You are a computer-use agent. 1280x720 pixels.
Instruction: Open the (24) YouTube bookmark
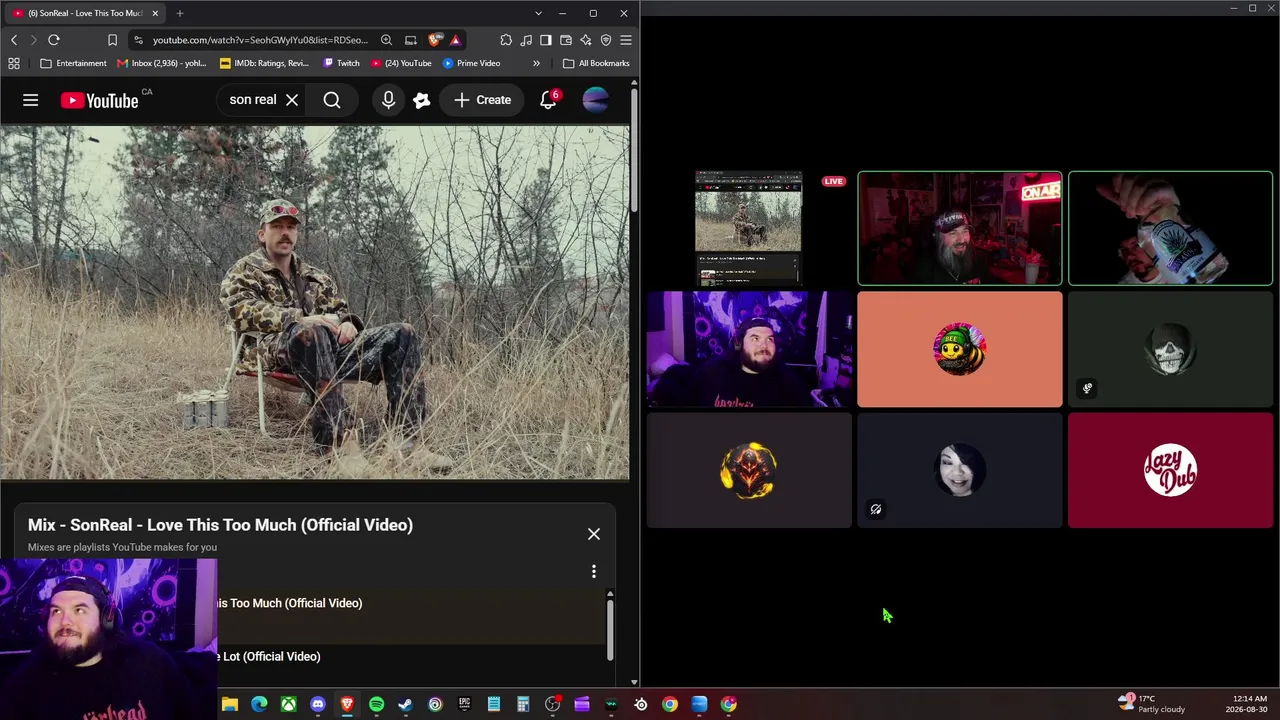tap(401, 63)
